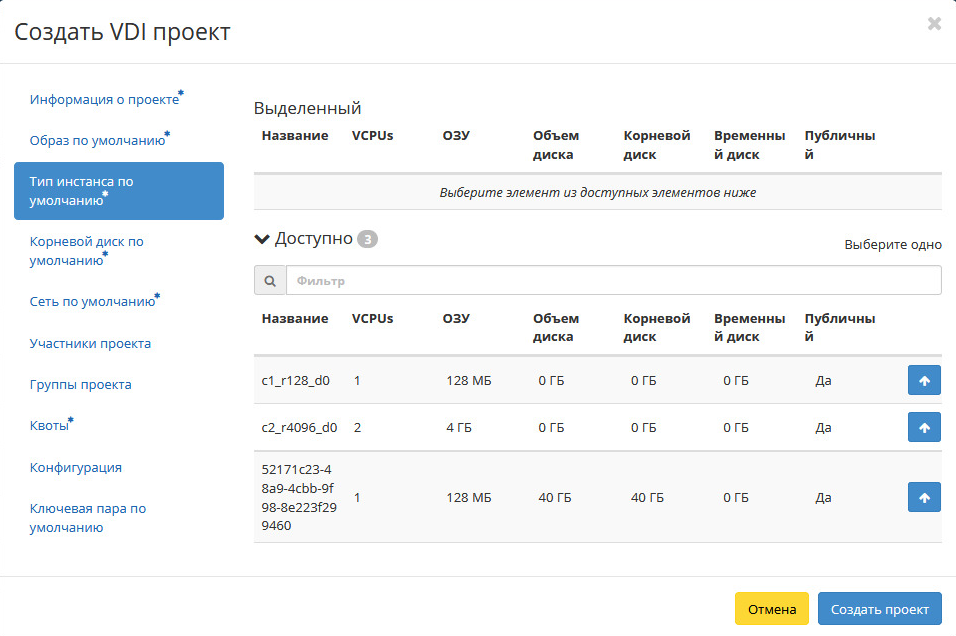Open Участники проекта step
Screen dimensions: 956x636
tap(90, 343)
